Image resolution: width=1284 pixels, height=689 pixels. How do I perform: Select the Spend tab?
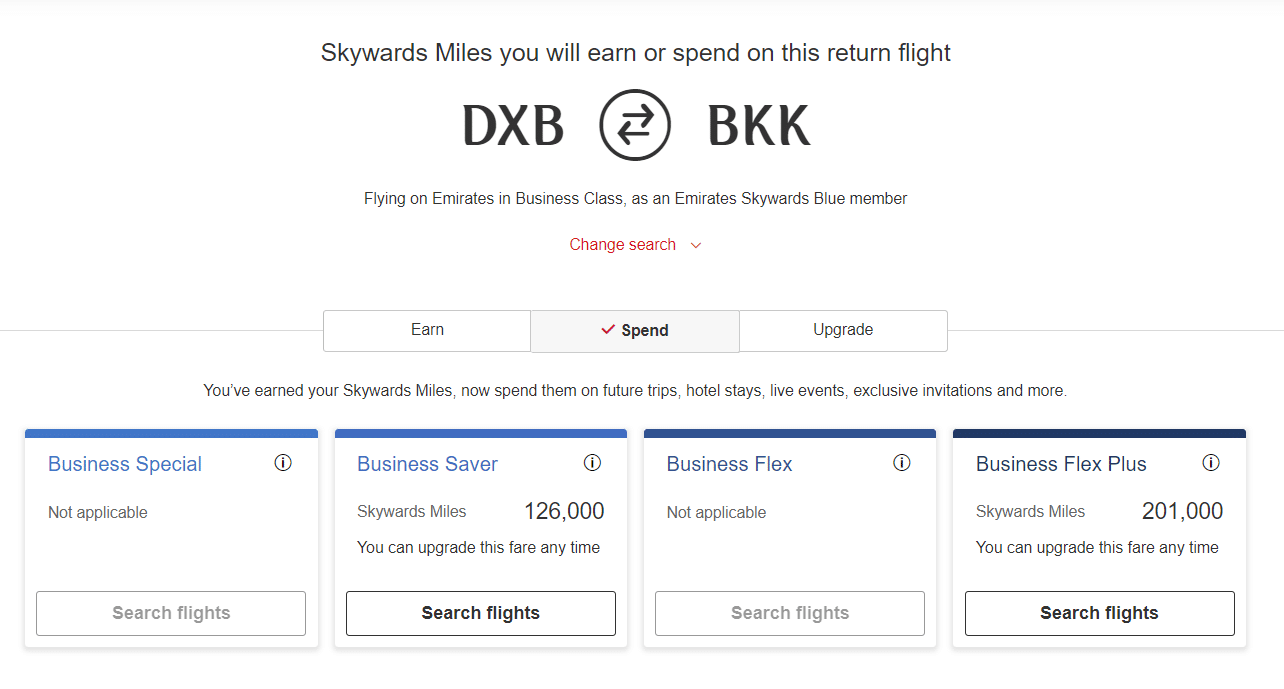coord(635,331)
